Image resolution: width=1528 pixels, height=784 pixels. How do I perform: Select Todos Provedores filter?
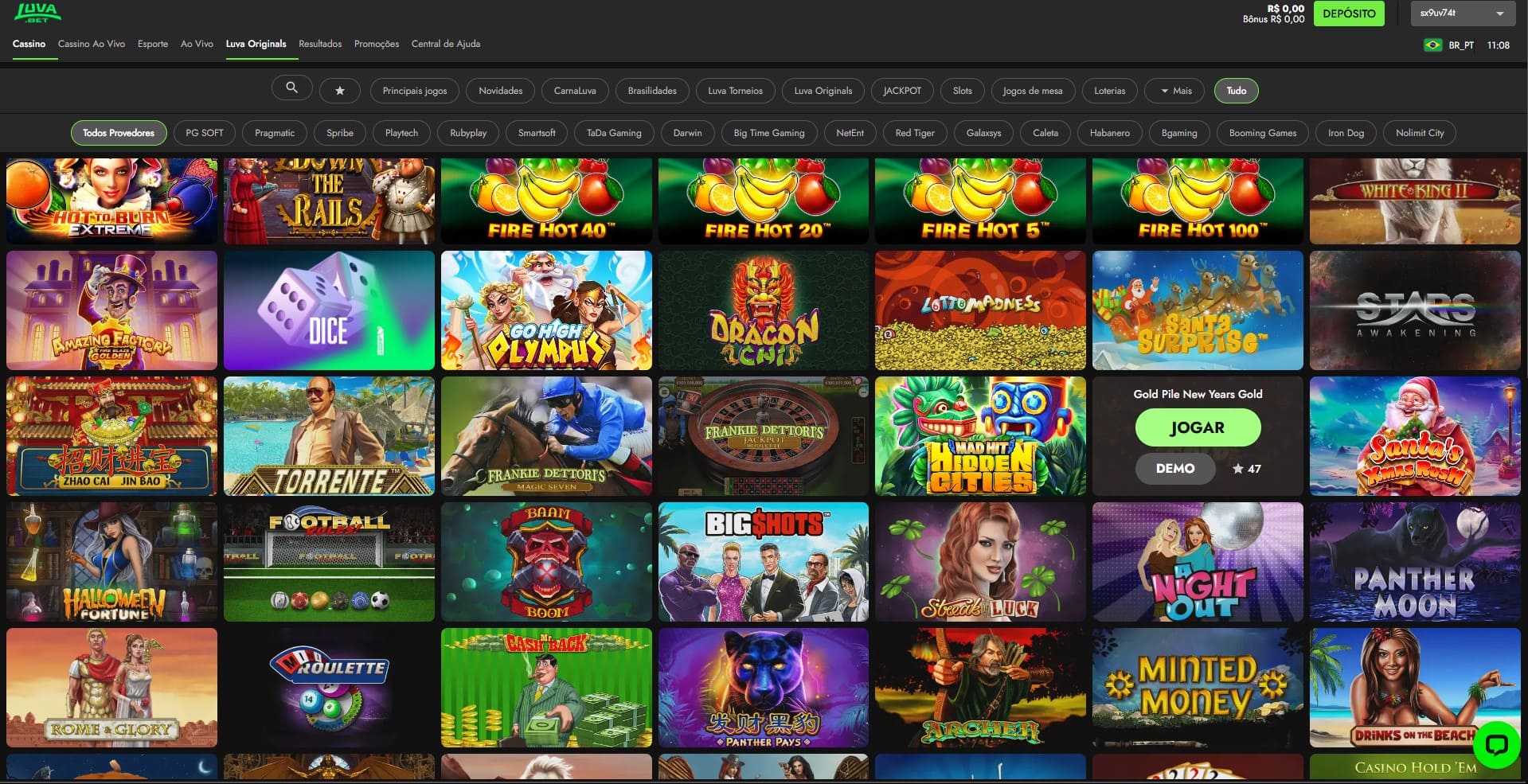[x=119, y=133]
